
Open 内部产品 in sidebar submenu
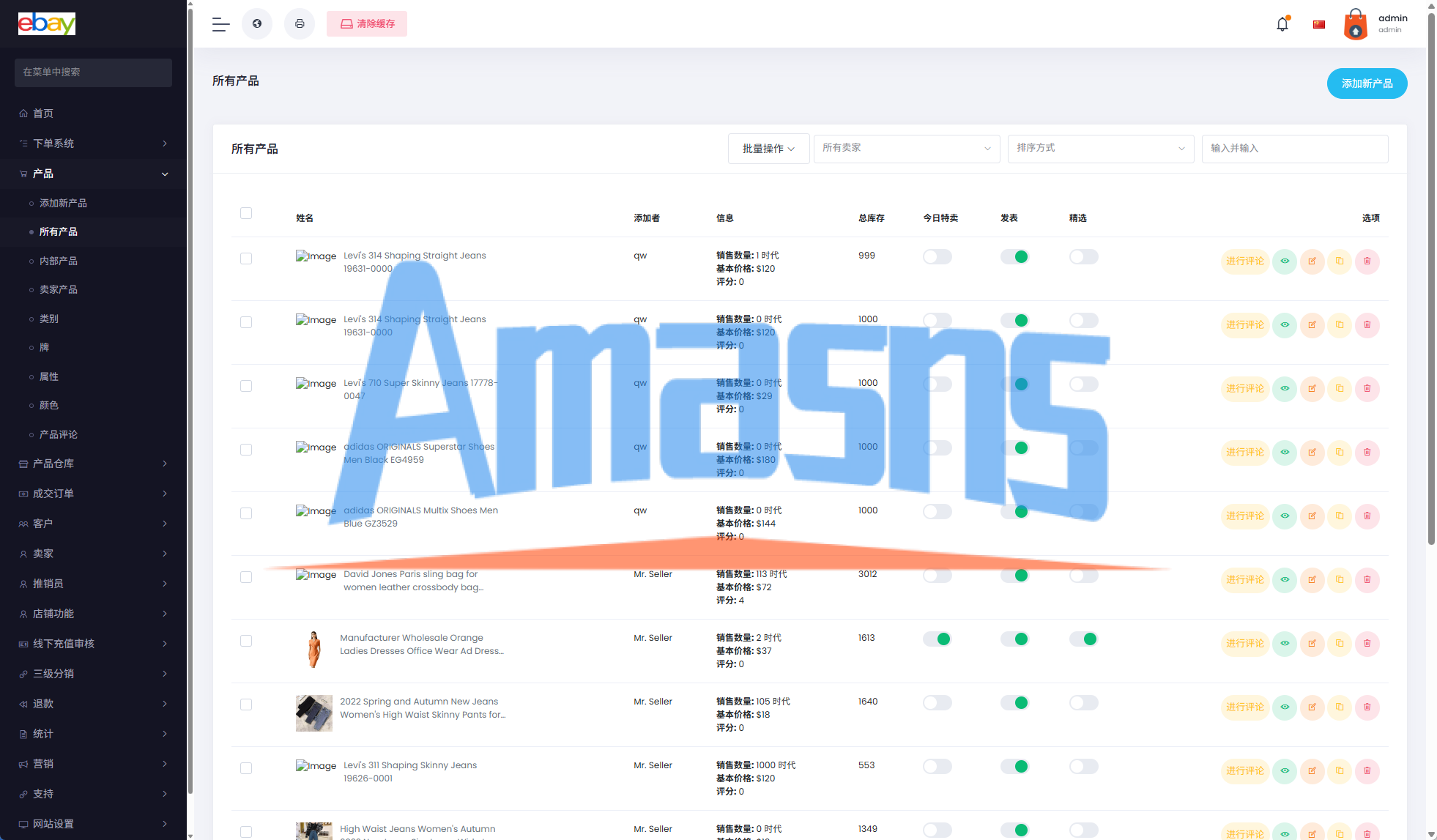click(59, 261)
